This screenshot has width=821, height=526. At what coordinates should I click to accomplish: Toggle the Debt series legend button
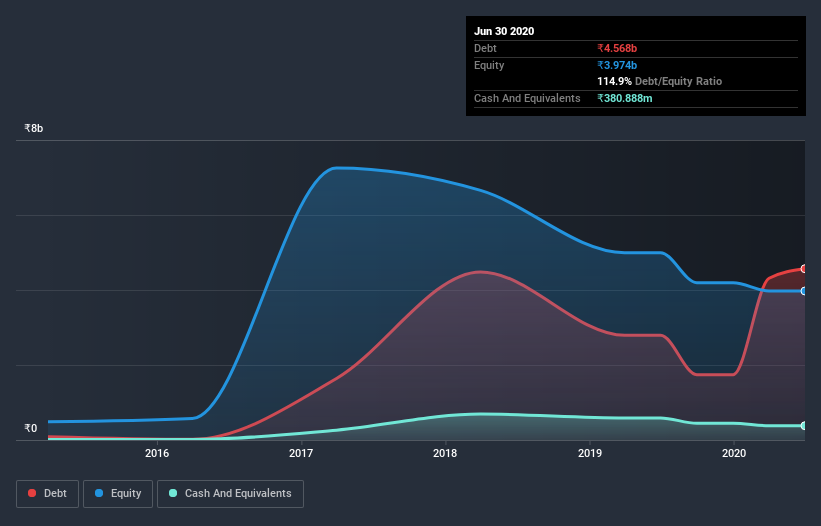(47, 494)
